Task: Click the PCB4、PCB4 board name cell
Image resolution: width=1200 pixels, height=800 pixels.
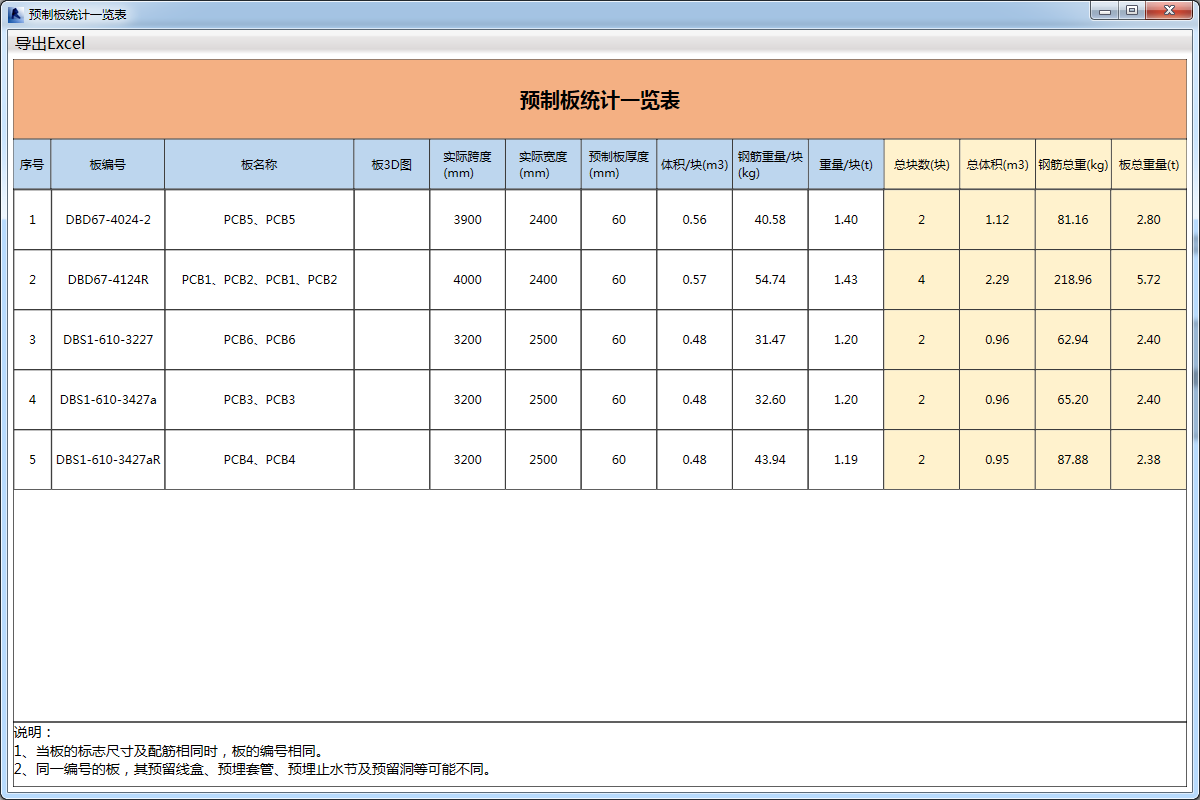Action: [x=259, y=460]
